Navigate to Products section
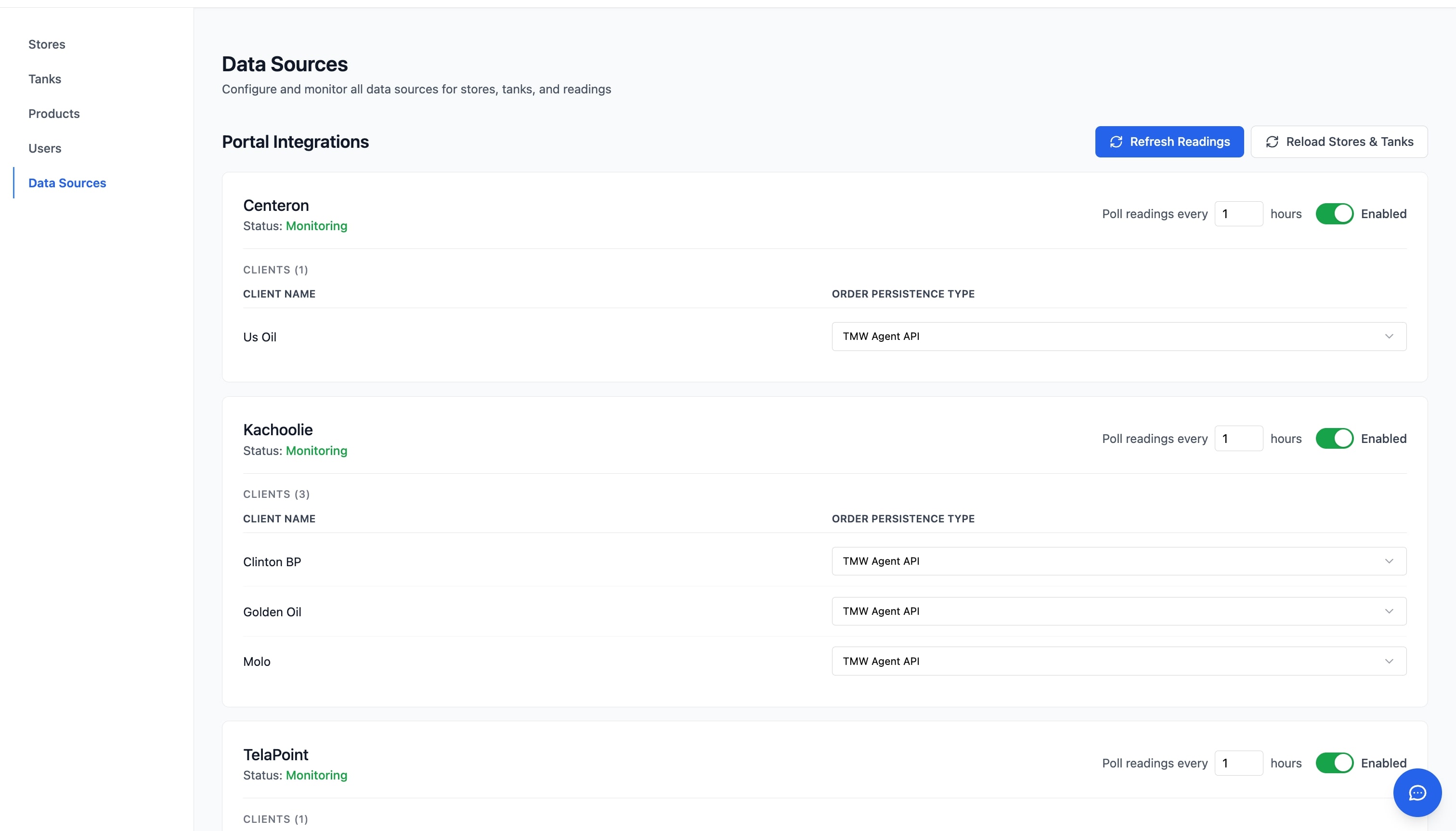This screenshot has width=1456, height=831. tap(54, 114)
